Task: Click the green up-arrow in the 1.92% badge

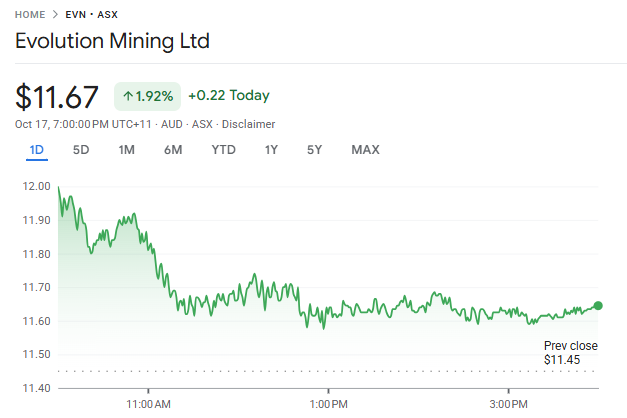Action: tap(128, 96)
